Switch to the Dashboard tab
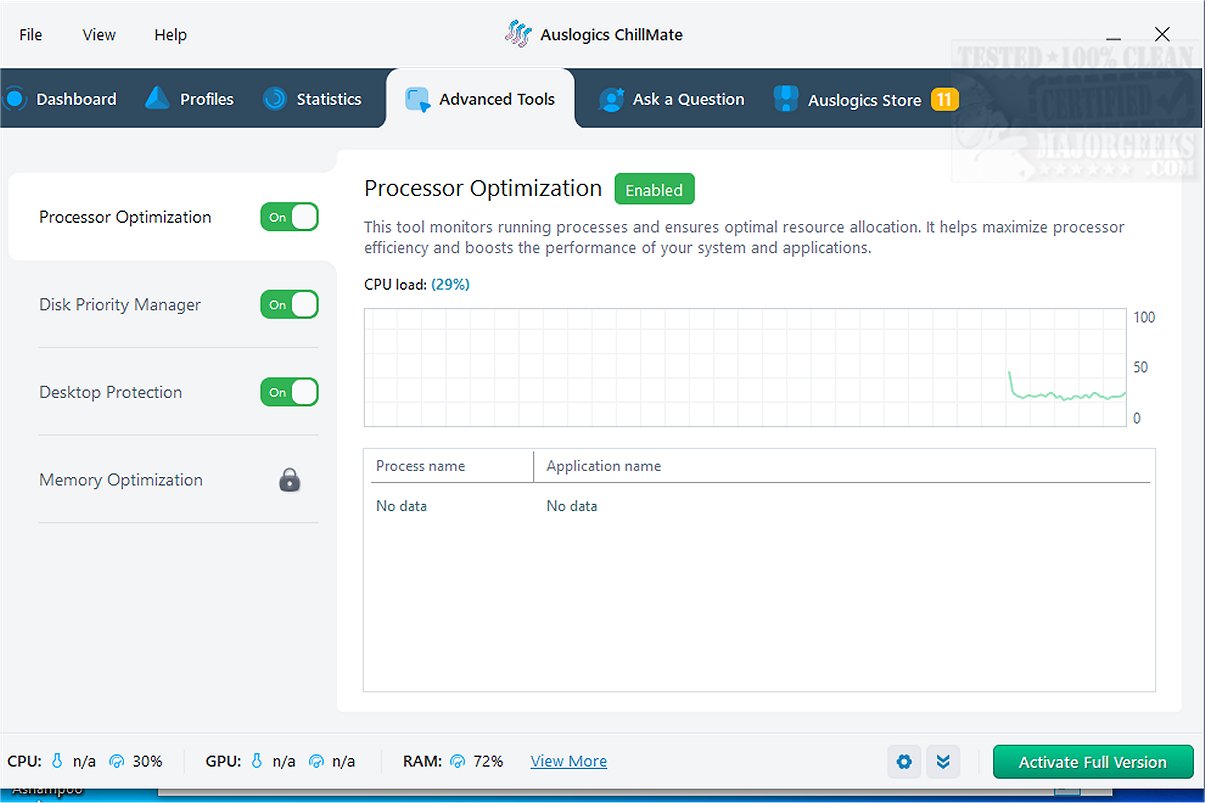 click(60, 99)
